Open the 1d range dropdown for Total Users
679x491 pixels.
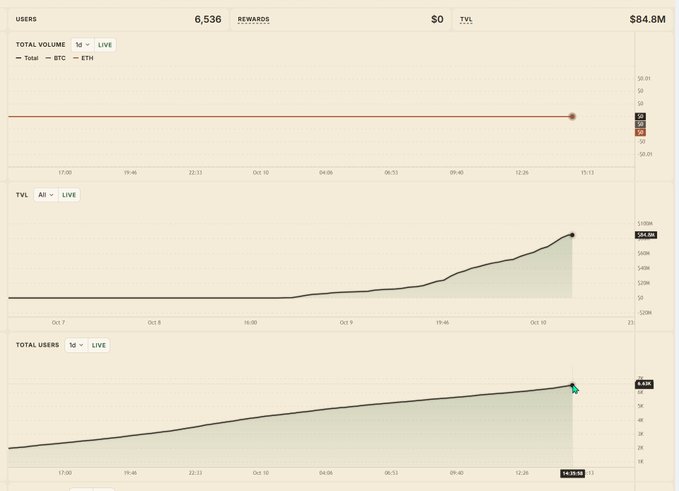[x=77, y=345]
